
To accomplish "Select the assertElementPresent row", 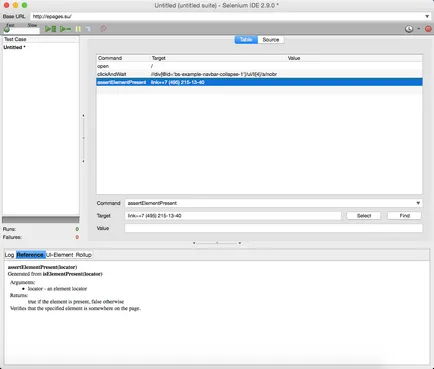I will tap(259, 82).
